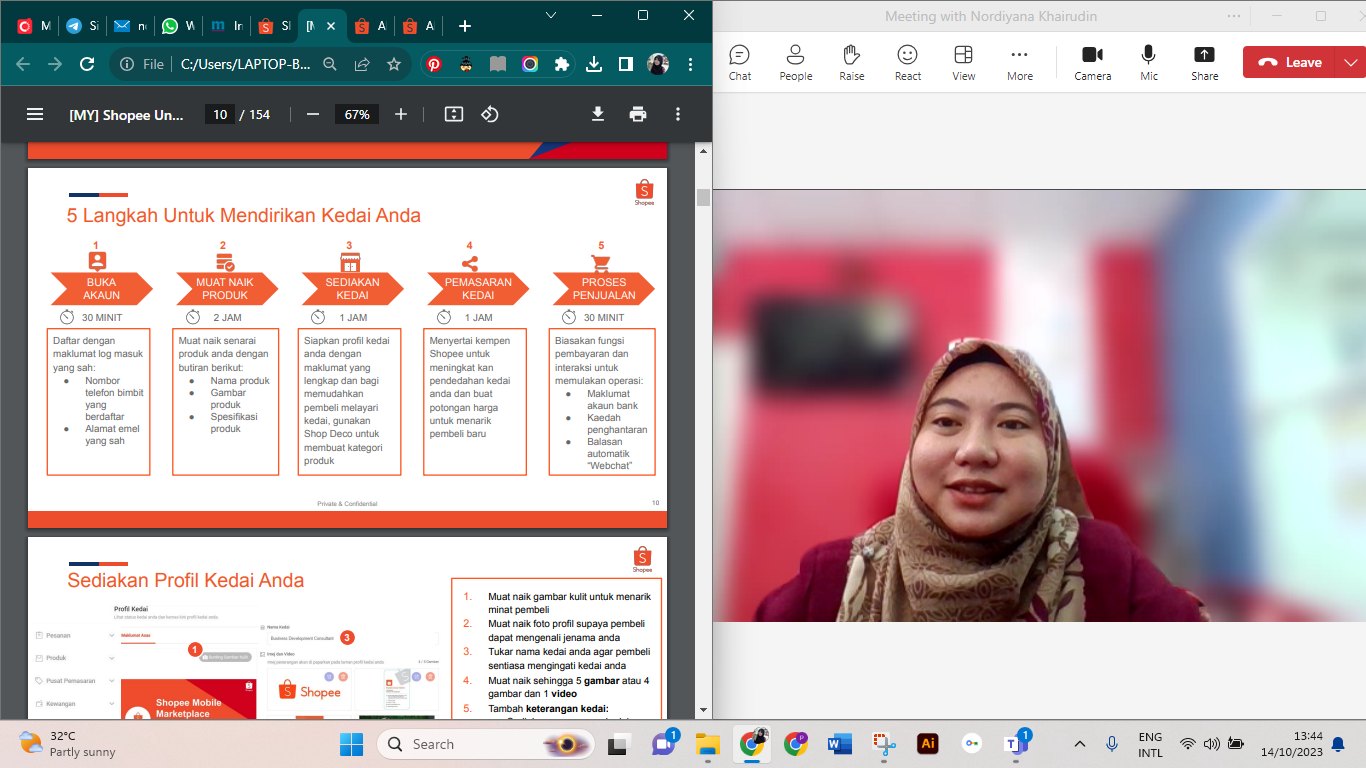Bookmark this tab with star icon

[394, 64]
